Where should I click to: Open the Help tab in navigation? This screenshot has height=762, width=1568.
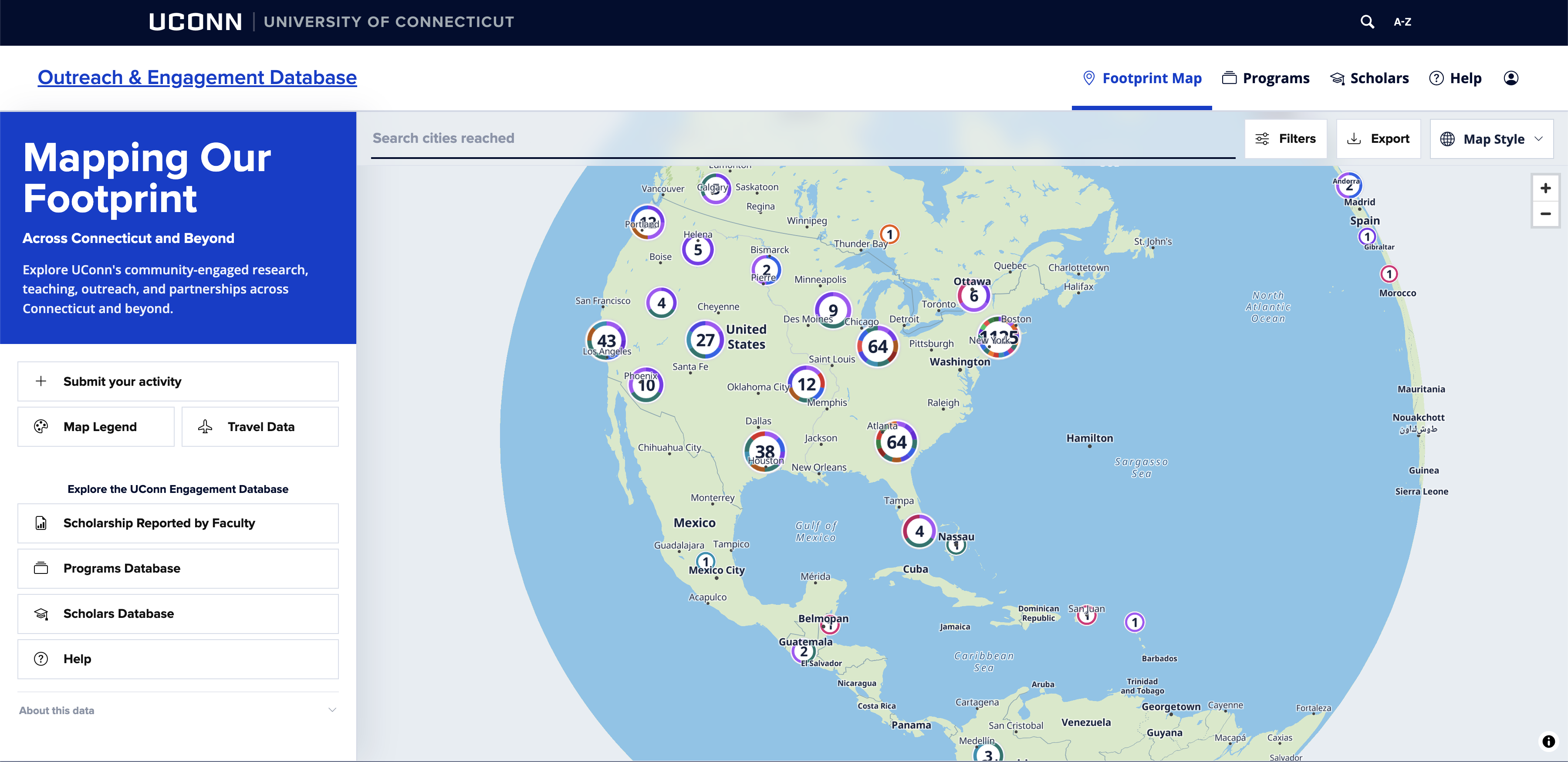(1455, 78)
